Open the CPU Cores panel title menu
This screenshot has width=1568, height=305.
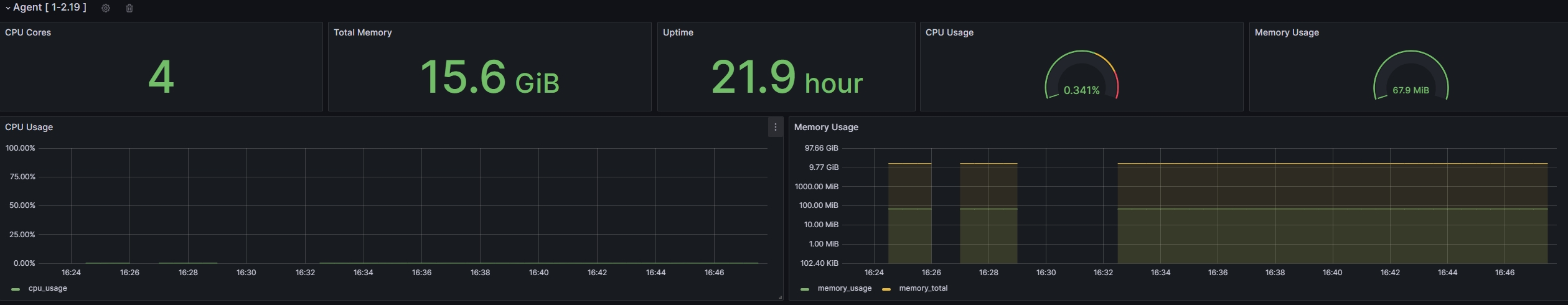click(28, 32)
